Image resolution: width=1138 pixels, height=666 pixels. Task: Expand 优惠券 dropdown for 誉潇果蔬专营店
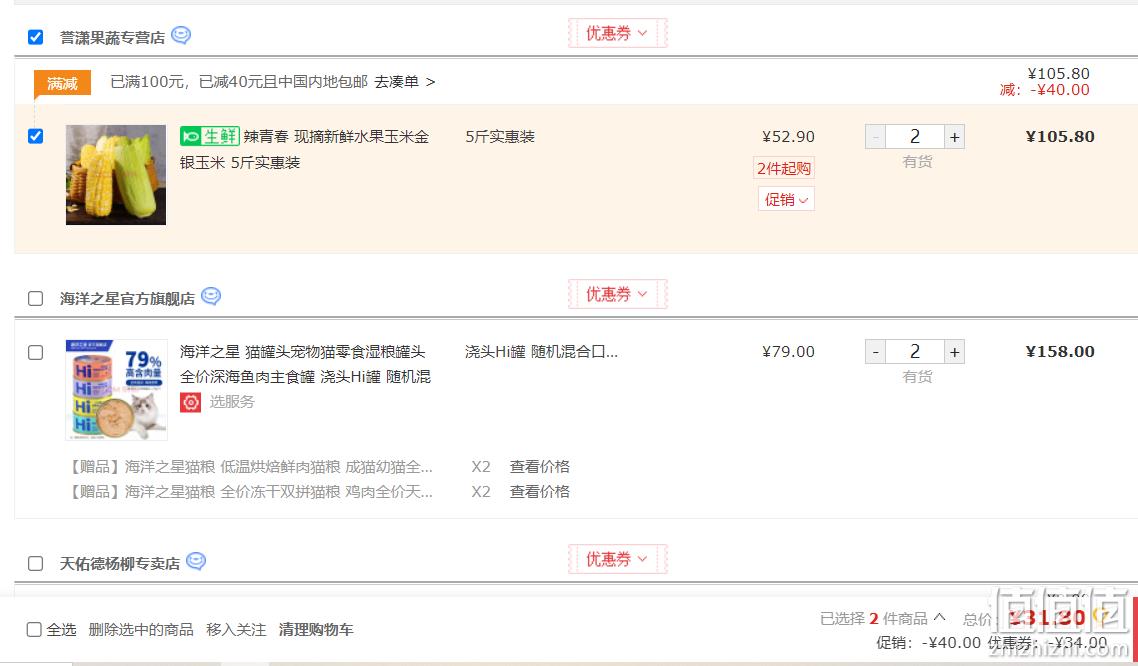click(617, 33)
